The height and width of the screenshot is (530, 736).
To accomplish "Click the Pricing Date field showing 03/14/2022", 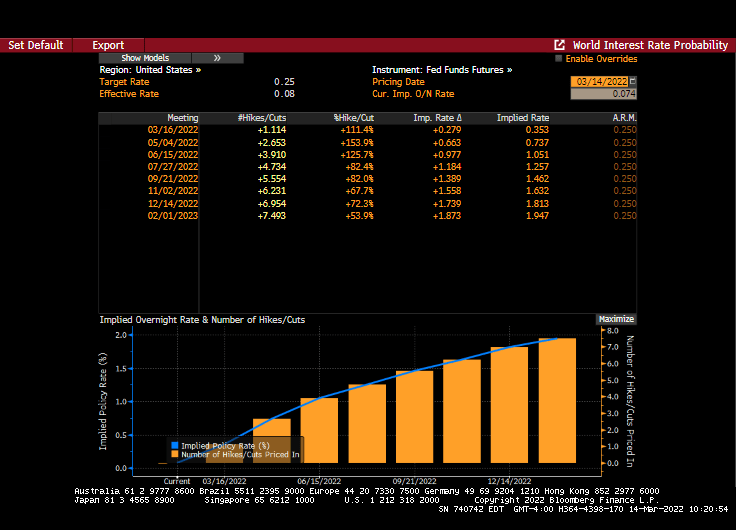I will (598, 82).
